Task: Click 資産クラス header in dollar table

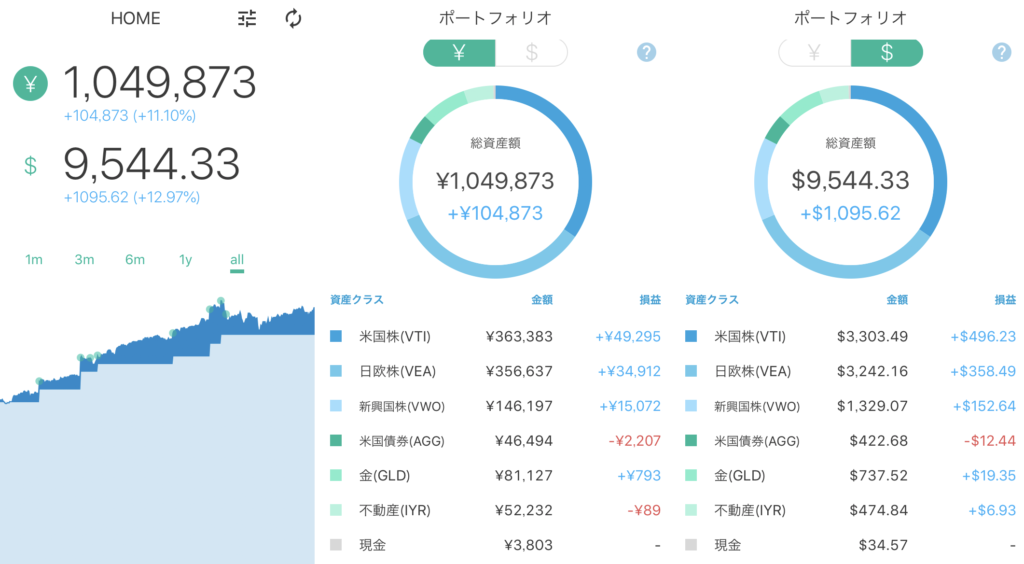Action: (x=712, y=300)
